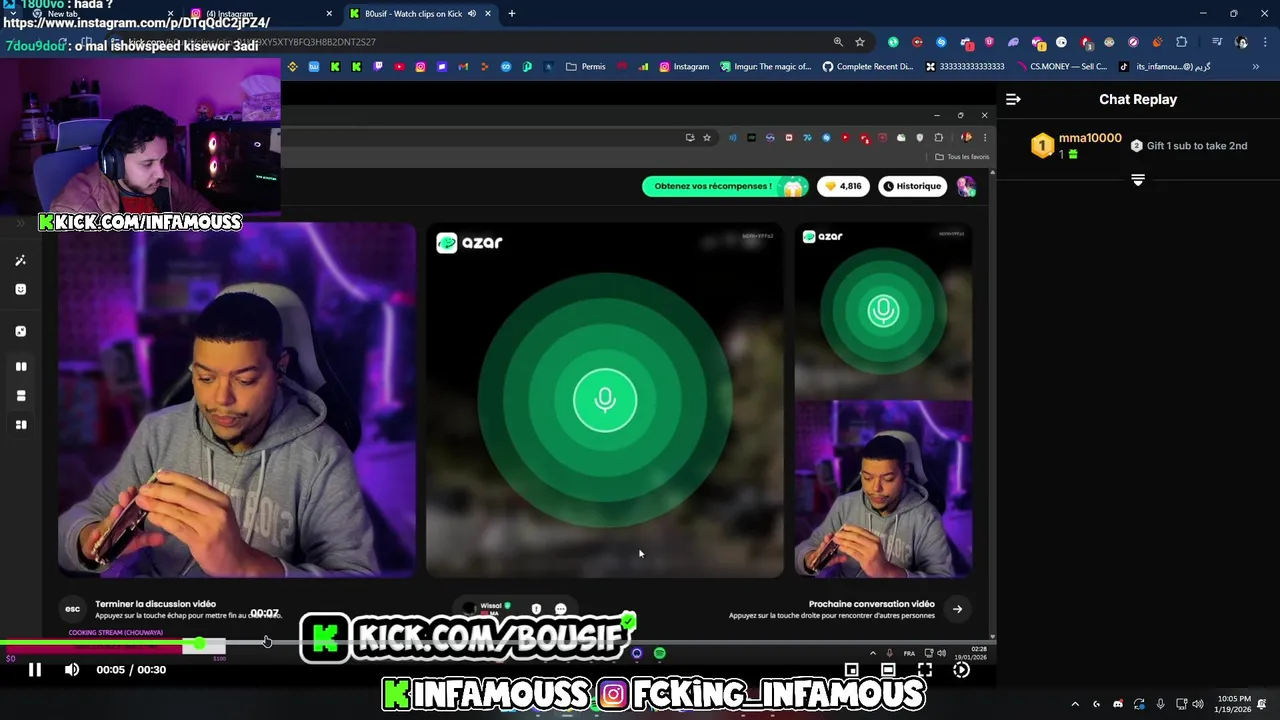1280x720 pixels.
Task: Open Tous les favoris folder
Action: 962,157
